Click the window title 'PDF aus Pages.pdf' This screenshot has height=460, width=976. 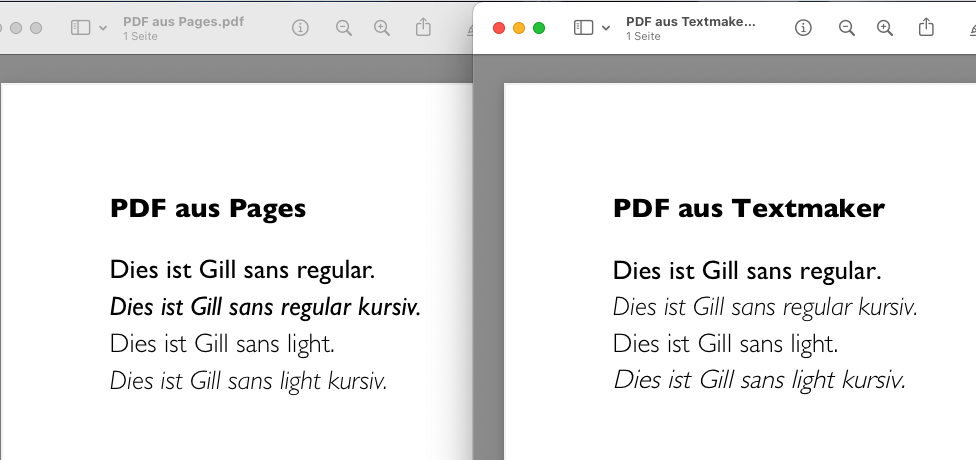pos(184,21)
